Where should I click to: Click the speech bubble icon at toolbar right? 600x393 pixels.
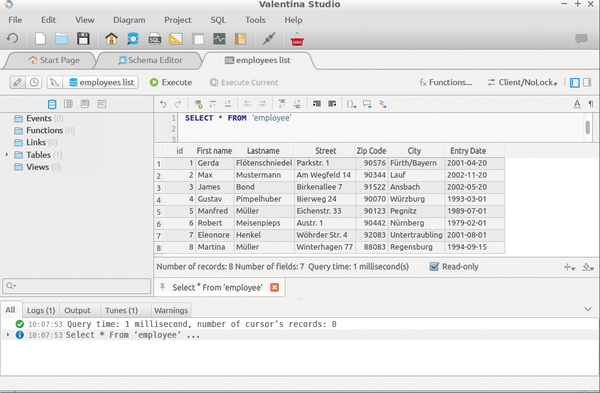pos(581,38)
